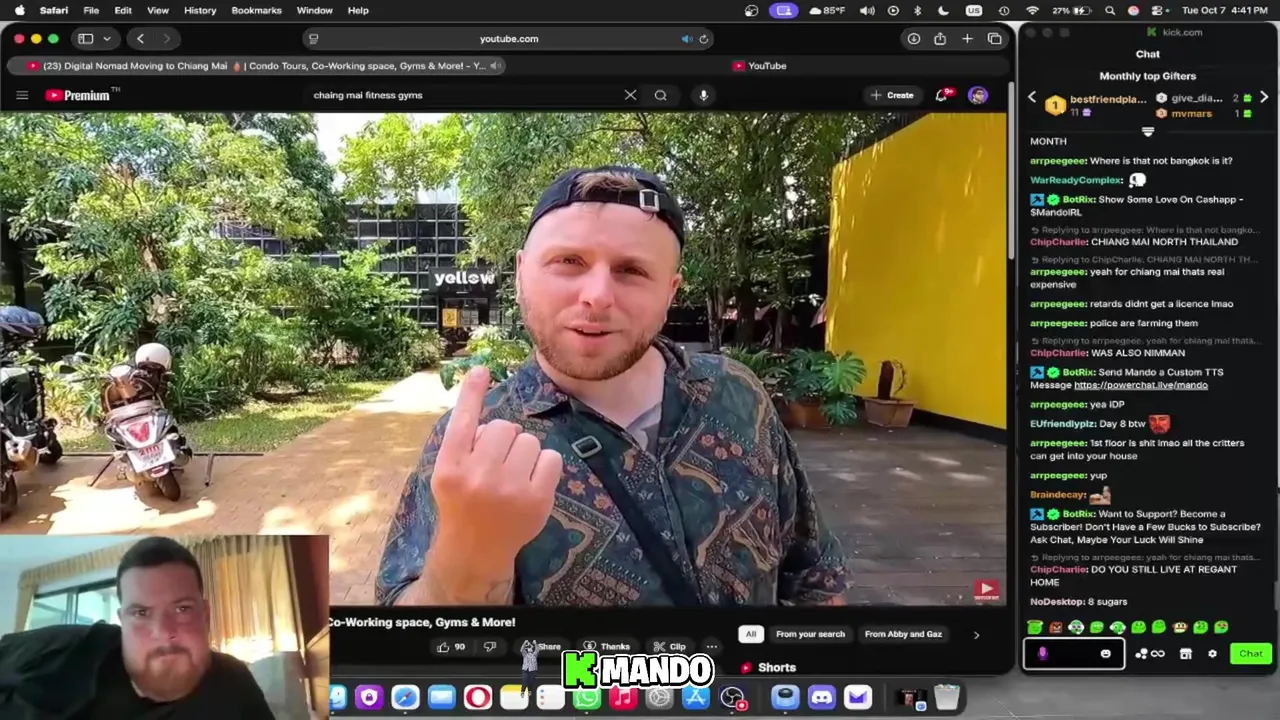Click the subscribe watermark on the video

coord(986,590)
